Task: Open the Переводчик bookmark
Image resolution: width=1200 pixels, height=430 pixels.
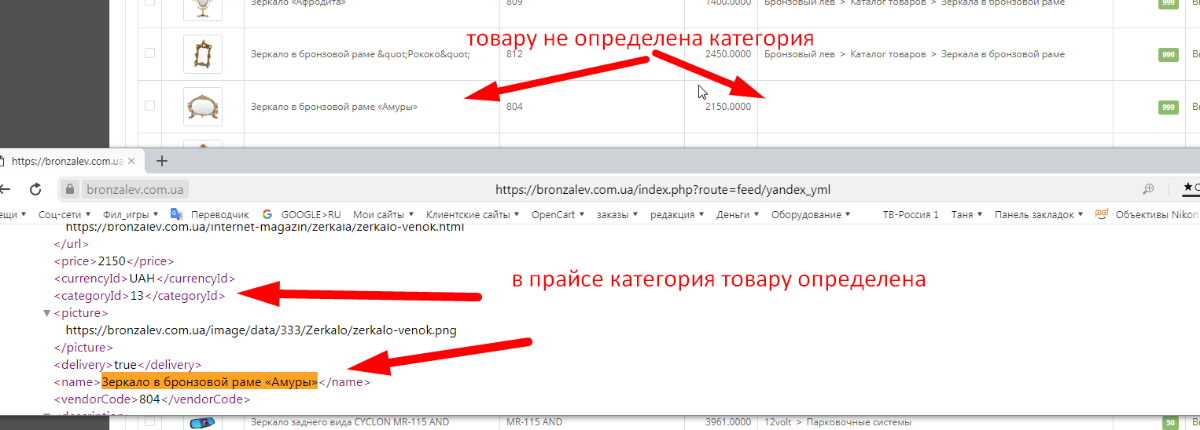Action: click(x=209, y=214)
